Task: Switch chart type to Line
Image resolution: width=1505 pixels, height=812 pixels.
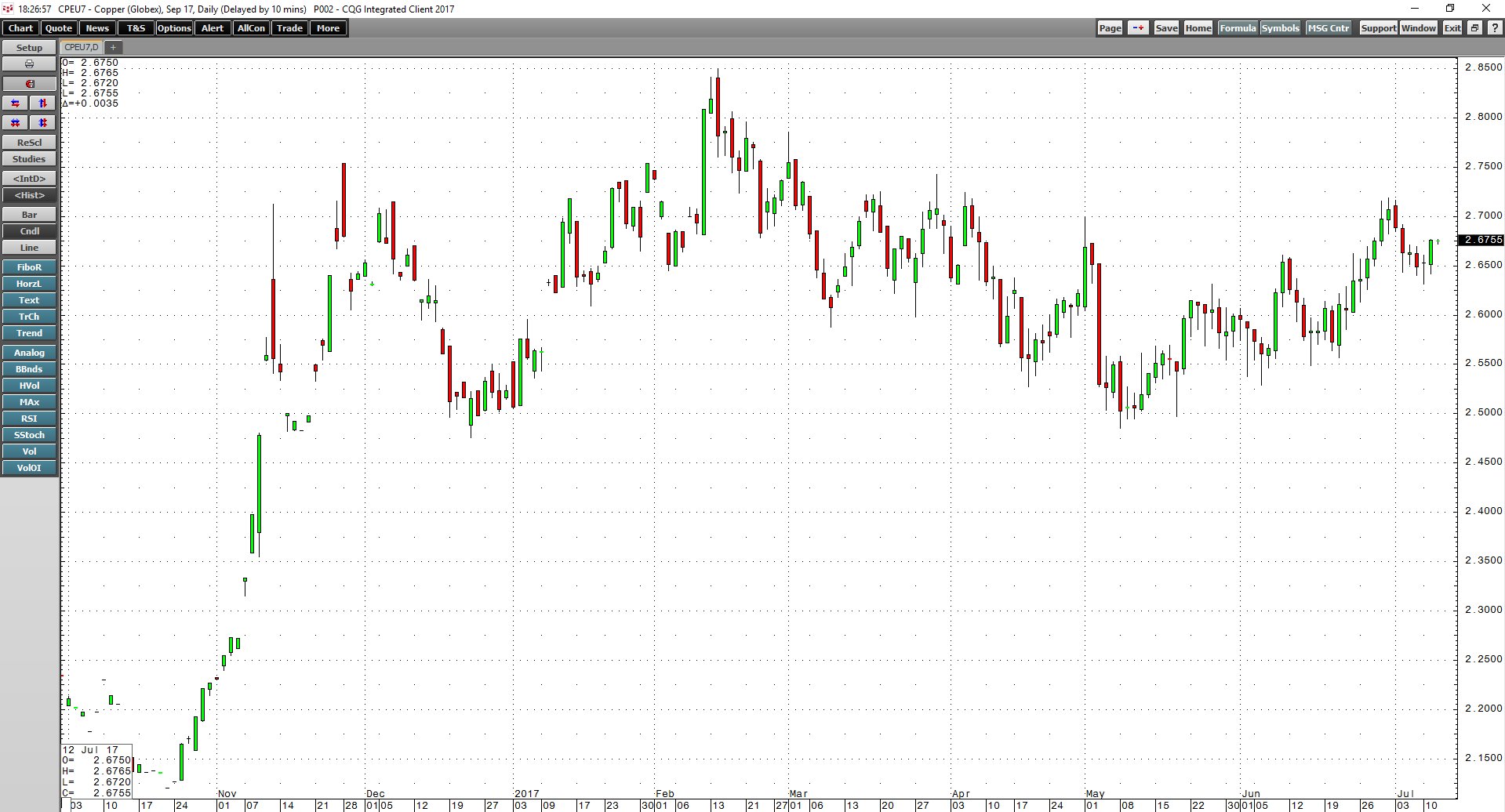Action: [x=29, y=248]
